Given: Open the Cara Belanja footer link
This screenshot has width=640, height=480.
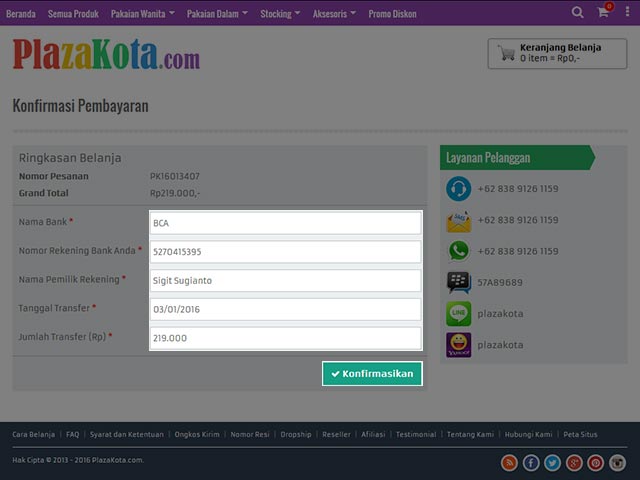Looking at the screenshot, I should (33, 435).
